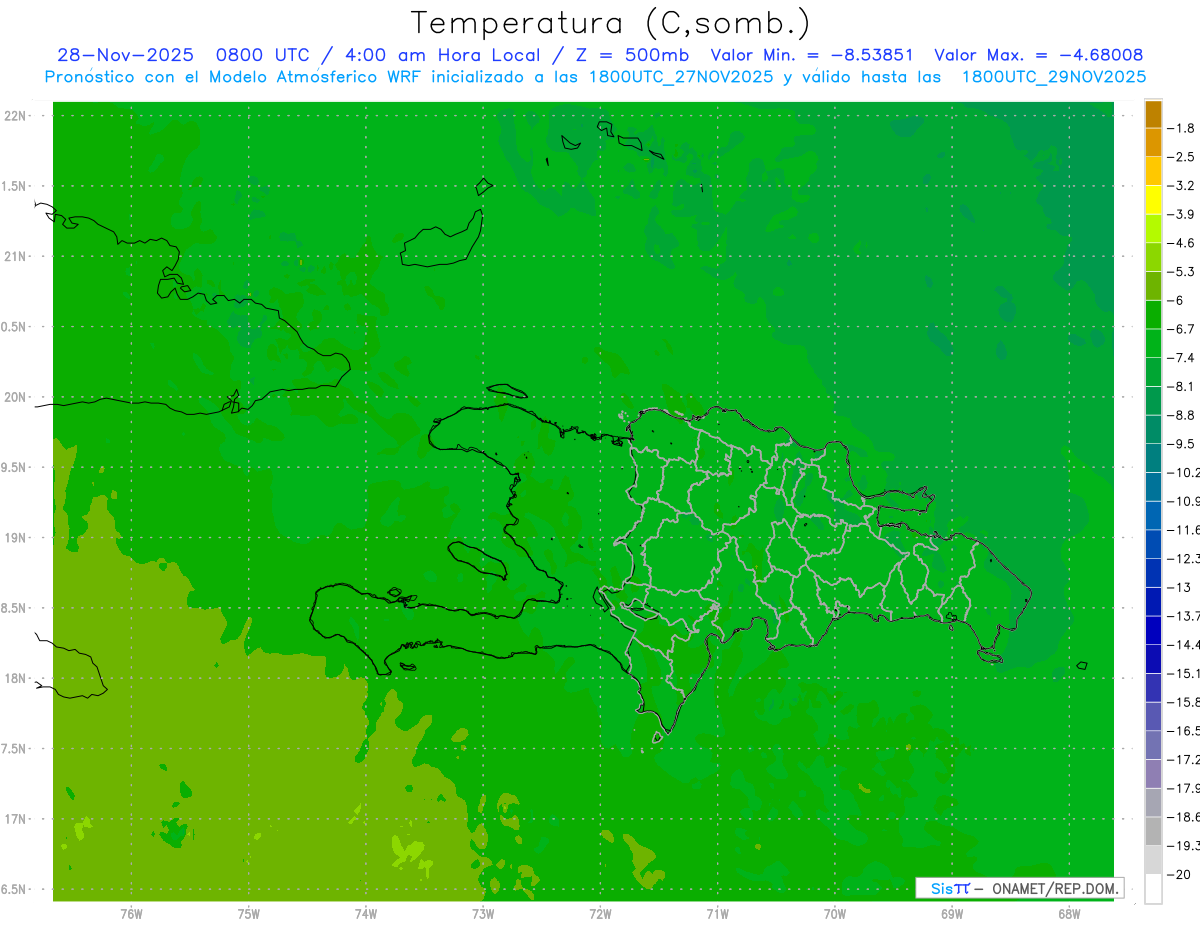The image size is (1200, 927).
Task: Click the '-5.3' colorbar label
Action: [1182, 272]
